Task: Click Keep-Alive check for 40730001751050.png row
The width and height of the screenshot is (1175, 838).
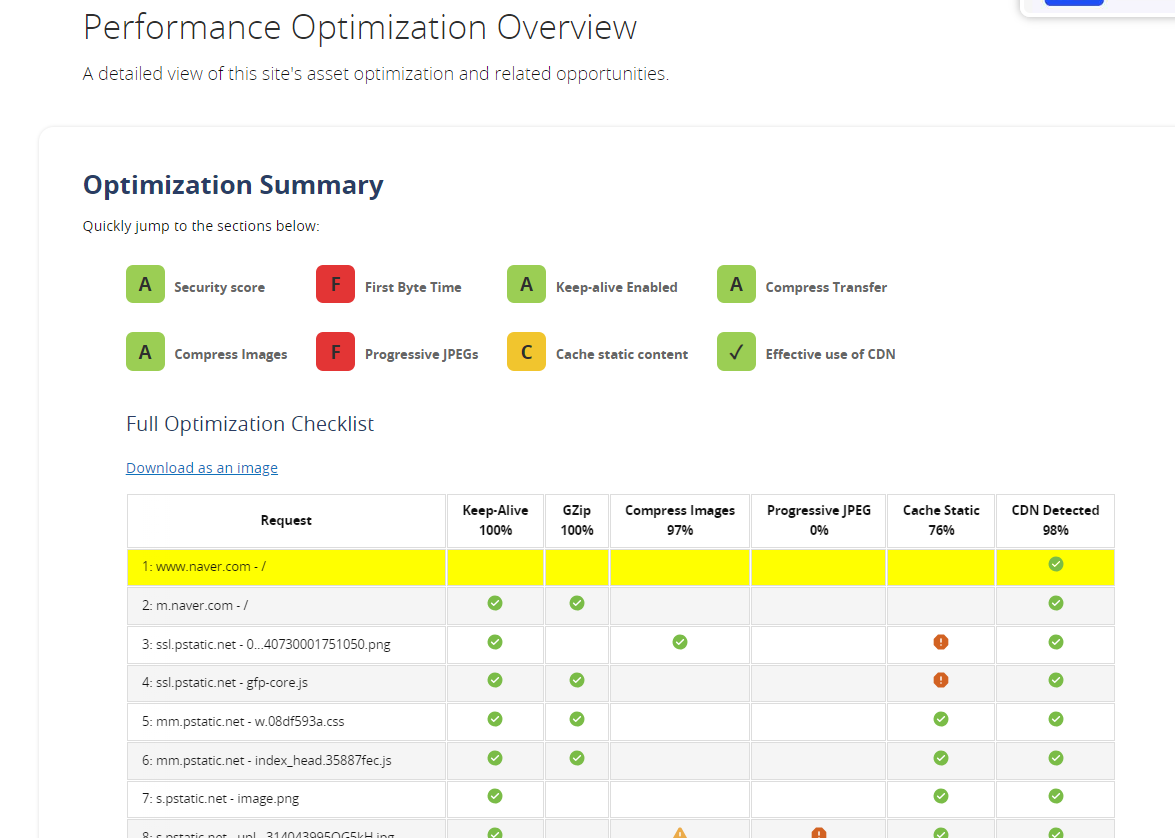Action: (x=495, y=642)
